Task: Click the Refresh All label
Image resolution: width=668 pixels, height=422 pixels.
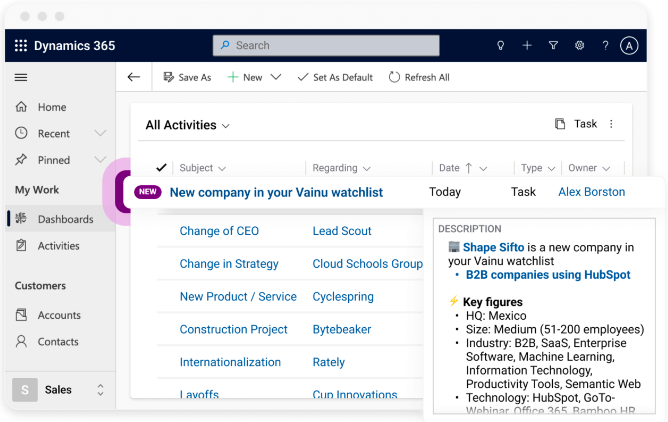Action: (x=427, y=78)
